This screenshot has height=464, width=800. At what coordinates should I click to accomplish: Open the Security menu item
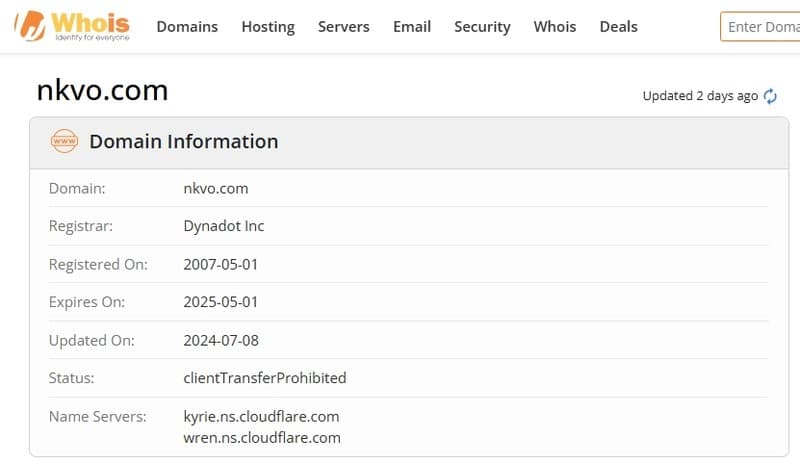pos(482,27)
